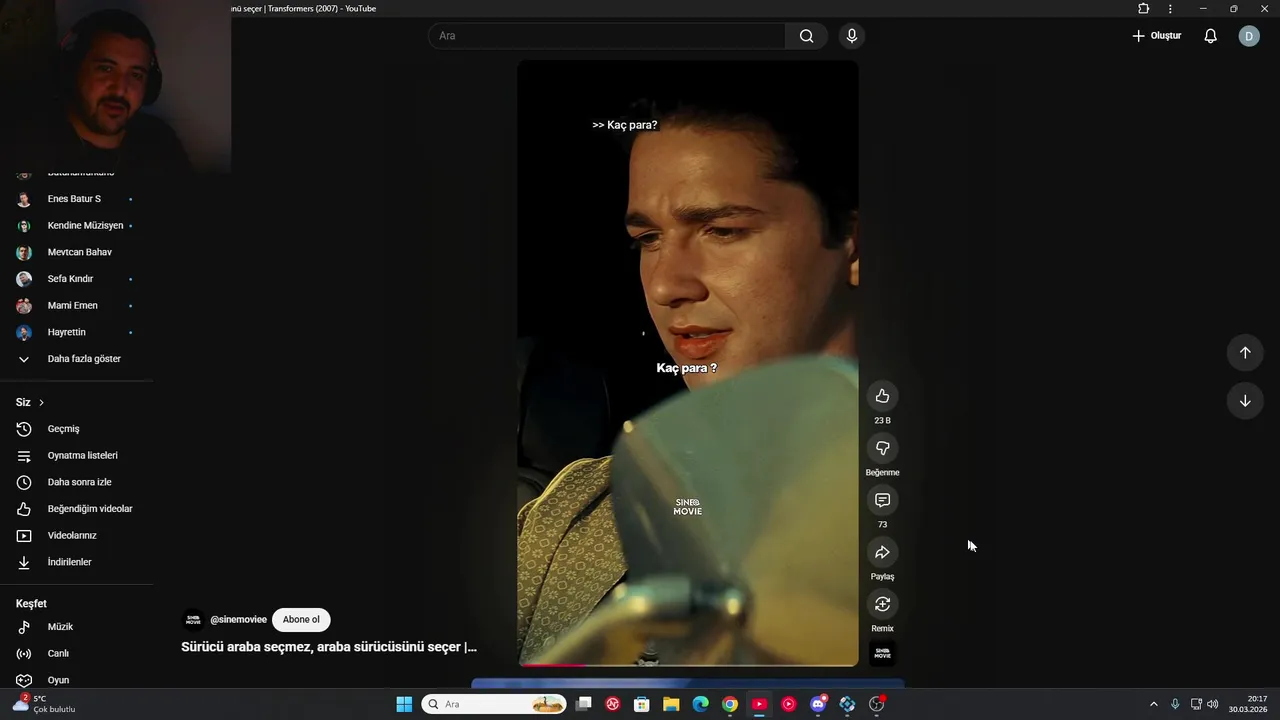1280x720 pixels.
Task: Start voice search with microphone
Action: 851,36
